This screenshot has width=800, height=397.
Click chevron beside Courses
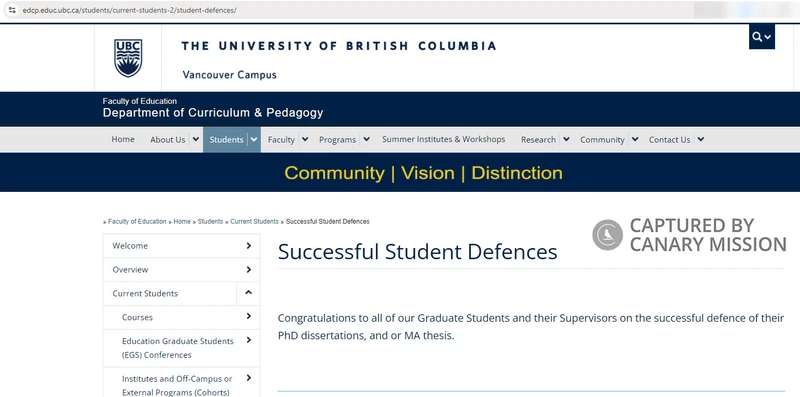(248, 316)
